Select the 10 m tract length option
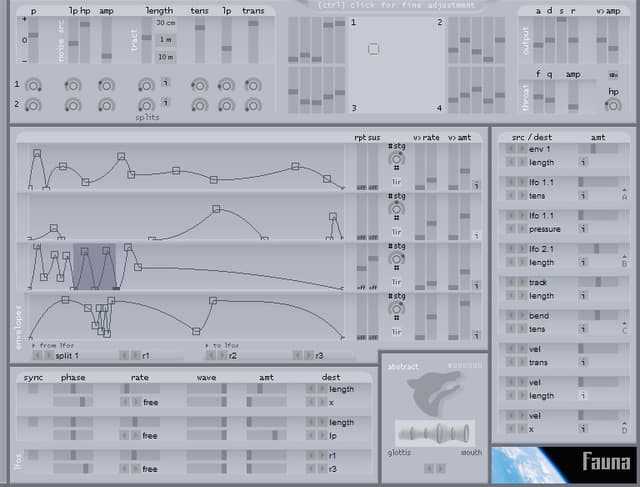 [x=166, y=56]
